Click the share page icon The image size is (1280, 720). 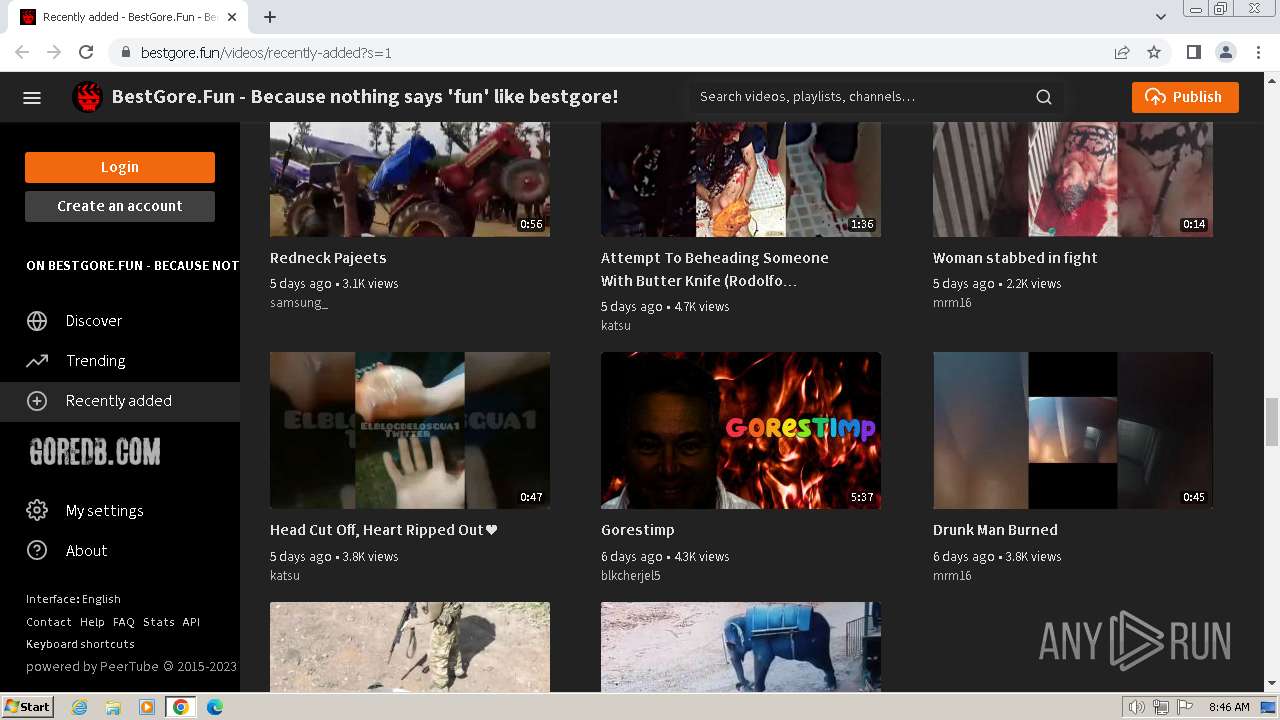click(x=1122, y=52)
